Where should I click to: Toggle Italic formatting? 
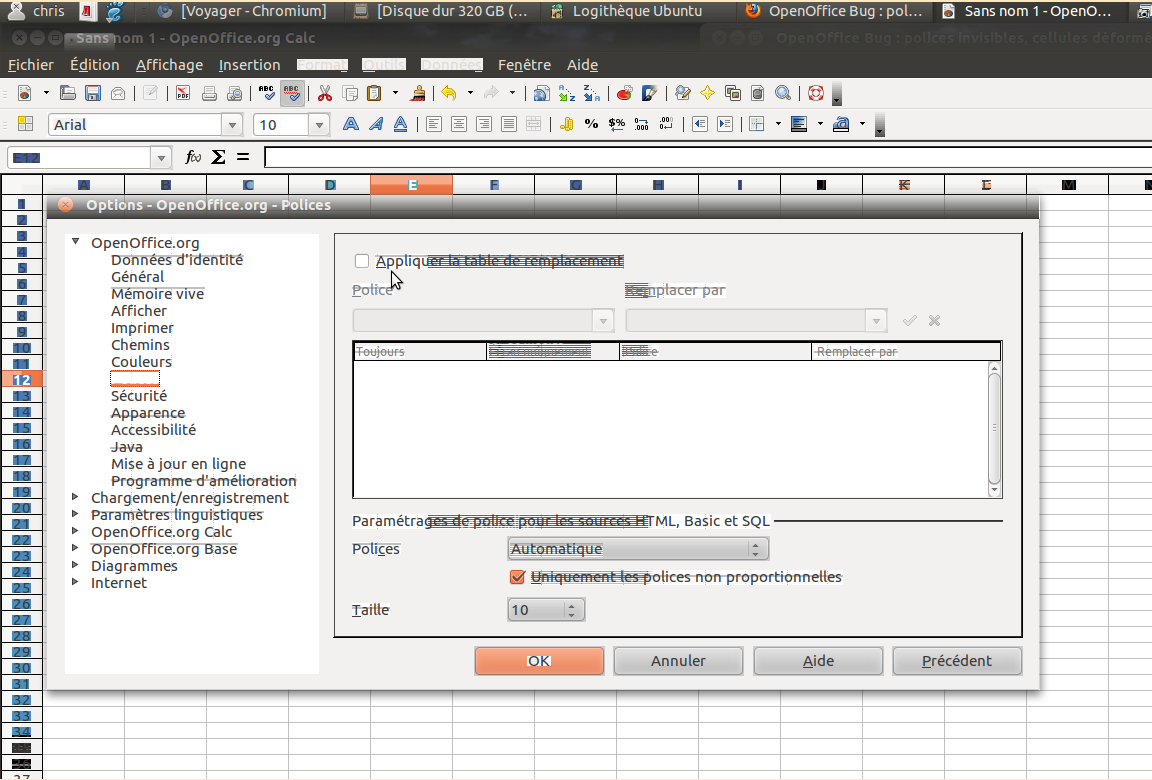click(375, 124)
